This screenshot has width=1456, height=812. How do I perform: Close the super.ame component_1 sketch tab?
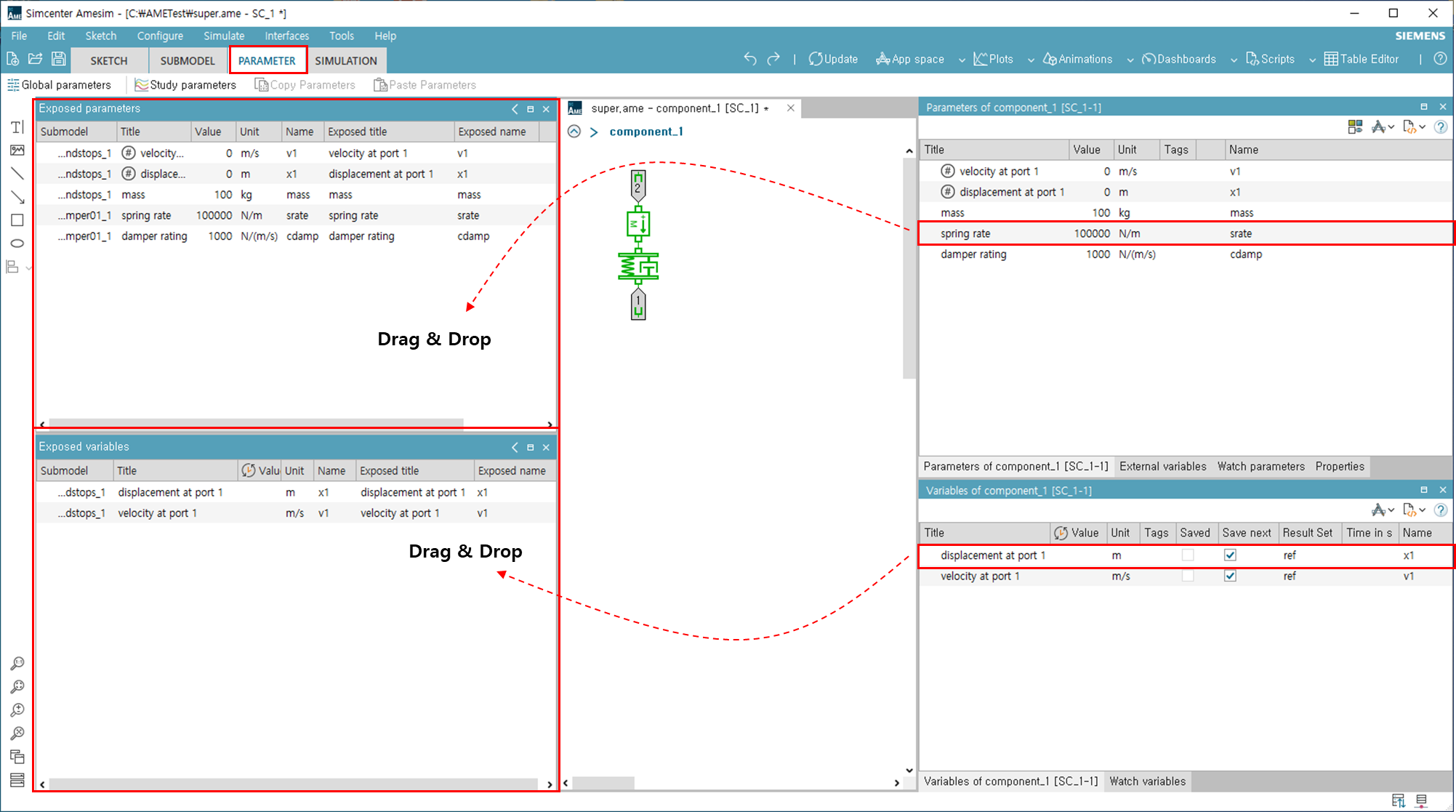coord(791,108)
